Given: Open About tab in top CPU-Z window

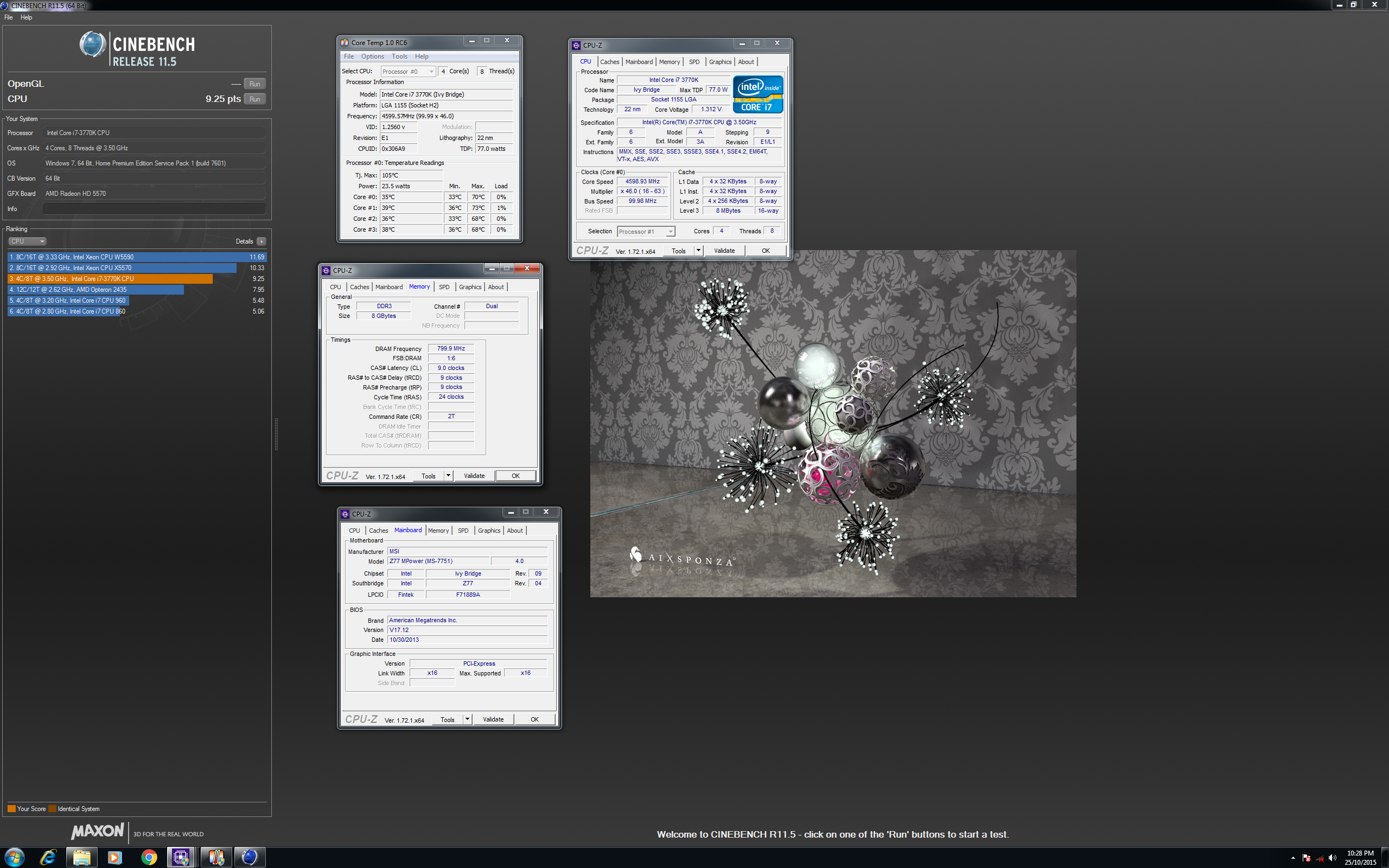Looking at the screenshot, I should pyautogui.click(x=746, y=61).
